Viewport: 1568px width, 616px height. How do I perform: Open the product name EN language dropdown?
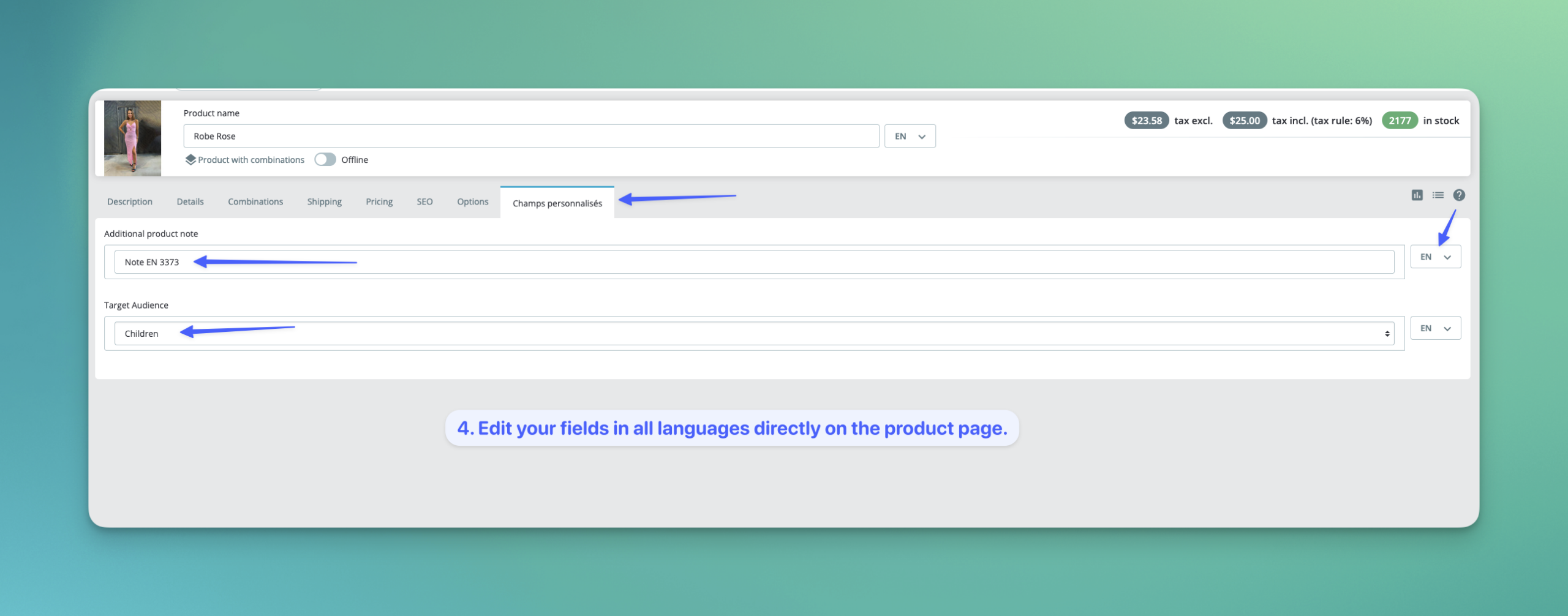tap(910, 137)
